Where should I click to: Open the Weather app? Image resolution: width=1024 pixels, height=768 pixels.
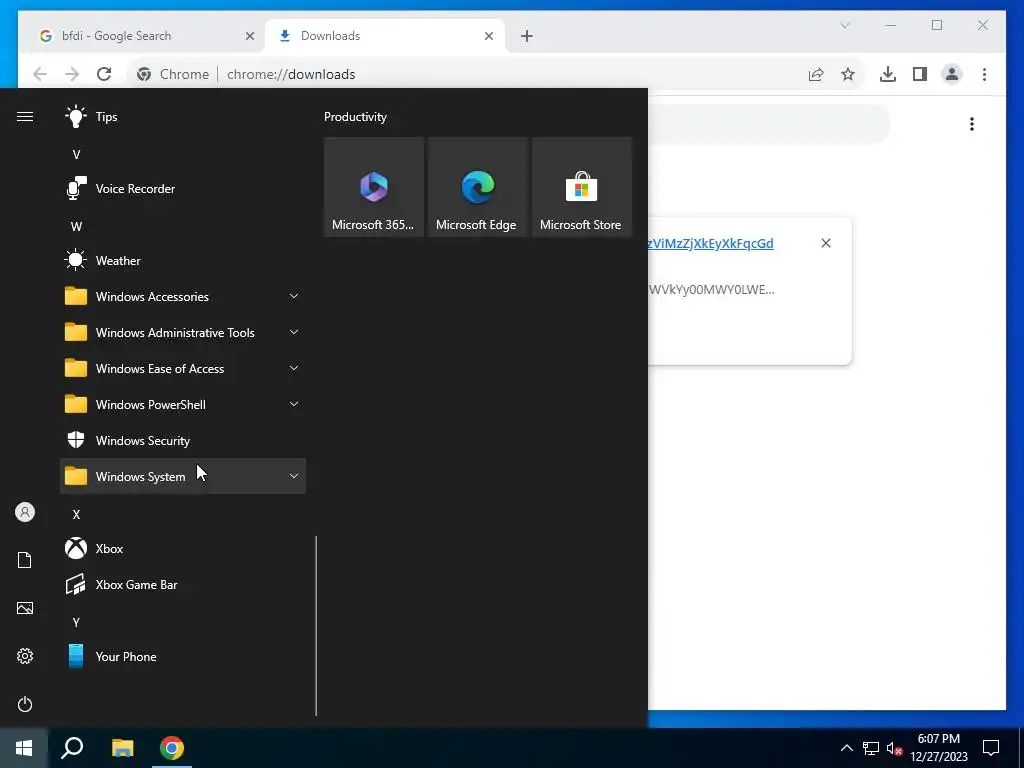[x=183, y=261]
